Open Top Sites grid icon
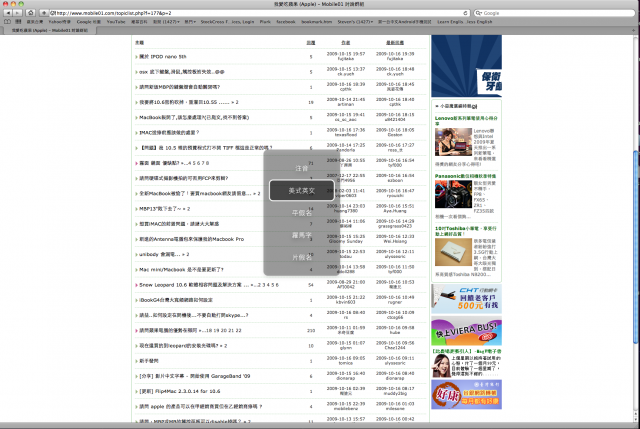This screenshot has height=429, width=640. [x=18, y=22]
